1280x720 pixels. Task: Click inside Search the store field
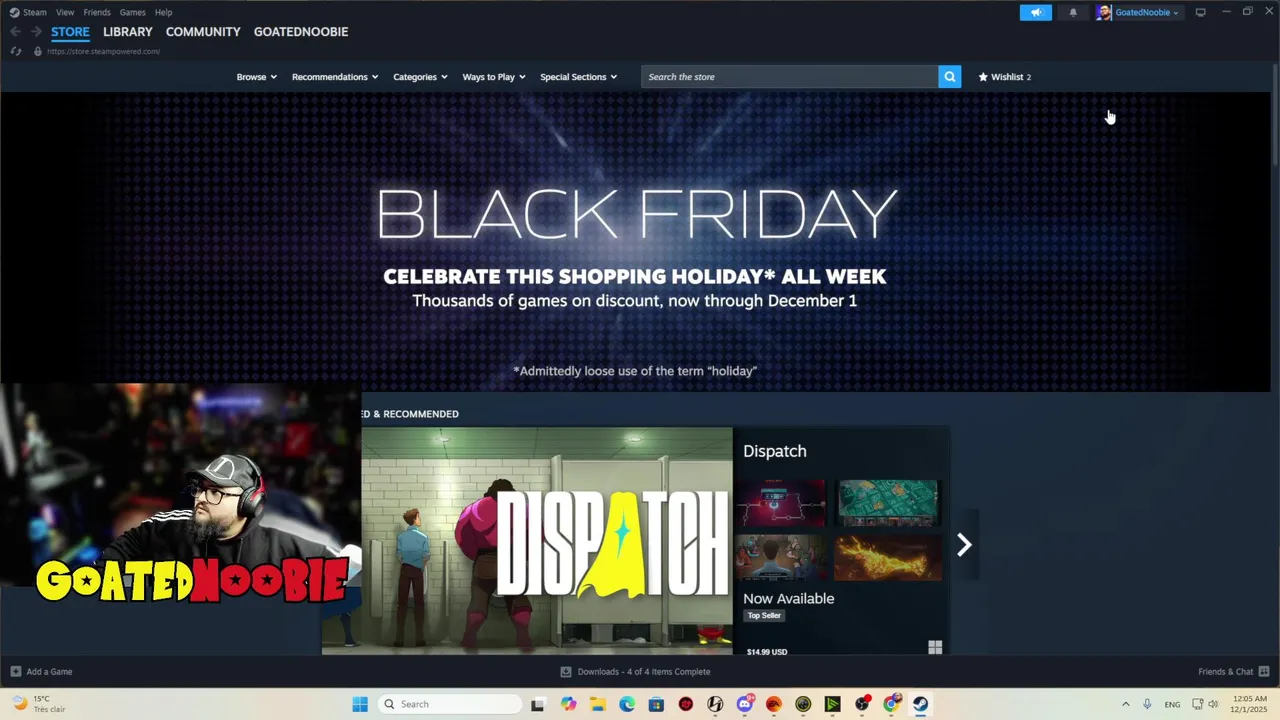789,77
